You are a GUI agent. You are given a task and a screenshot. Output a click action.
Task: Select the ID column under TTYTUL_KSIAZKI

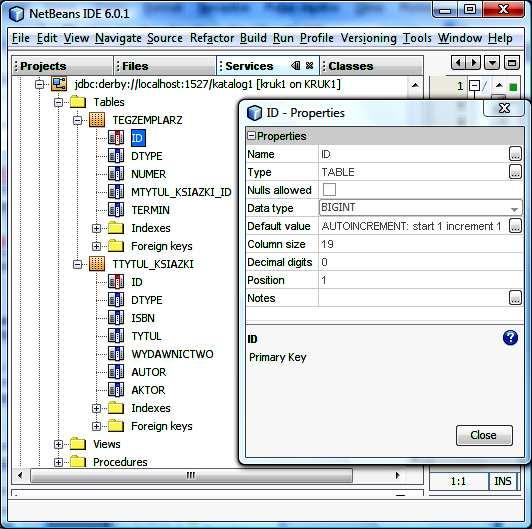(x=137, y=282)
